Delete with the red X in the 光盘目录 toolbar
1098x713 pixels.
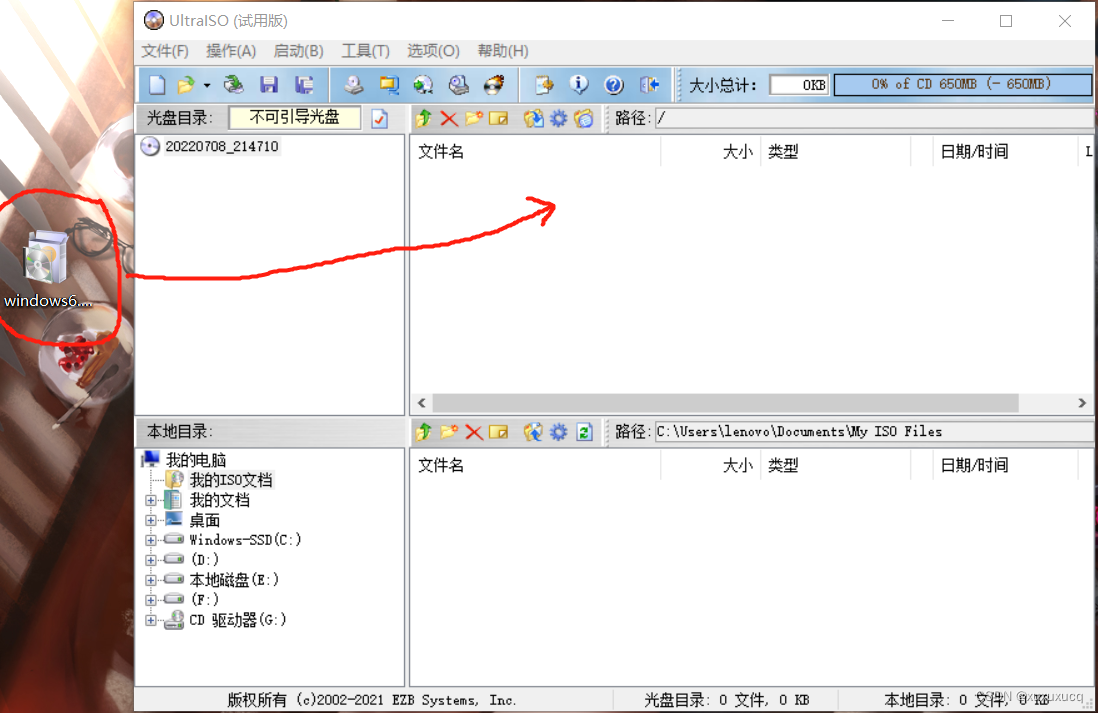[x=449, y=118]
